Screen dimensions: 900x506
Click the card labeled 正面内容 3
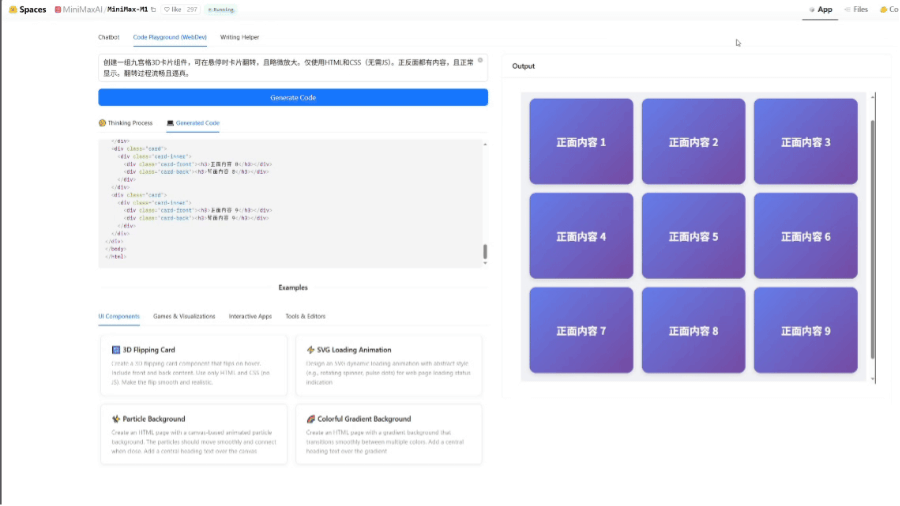(x=805, y=141)
